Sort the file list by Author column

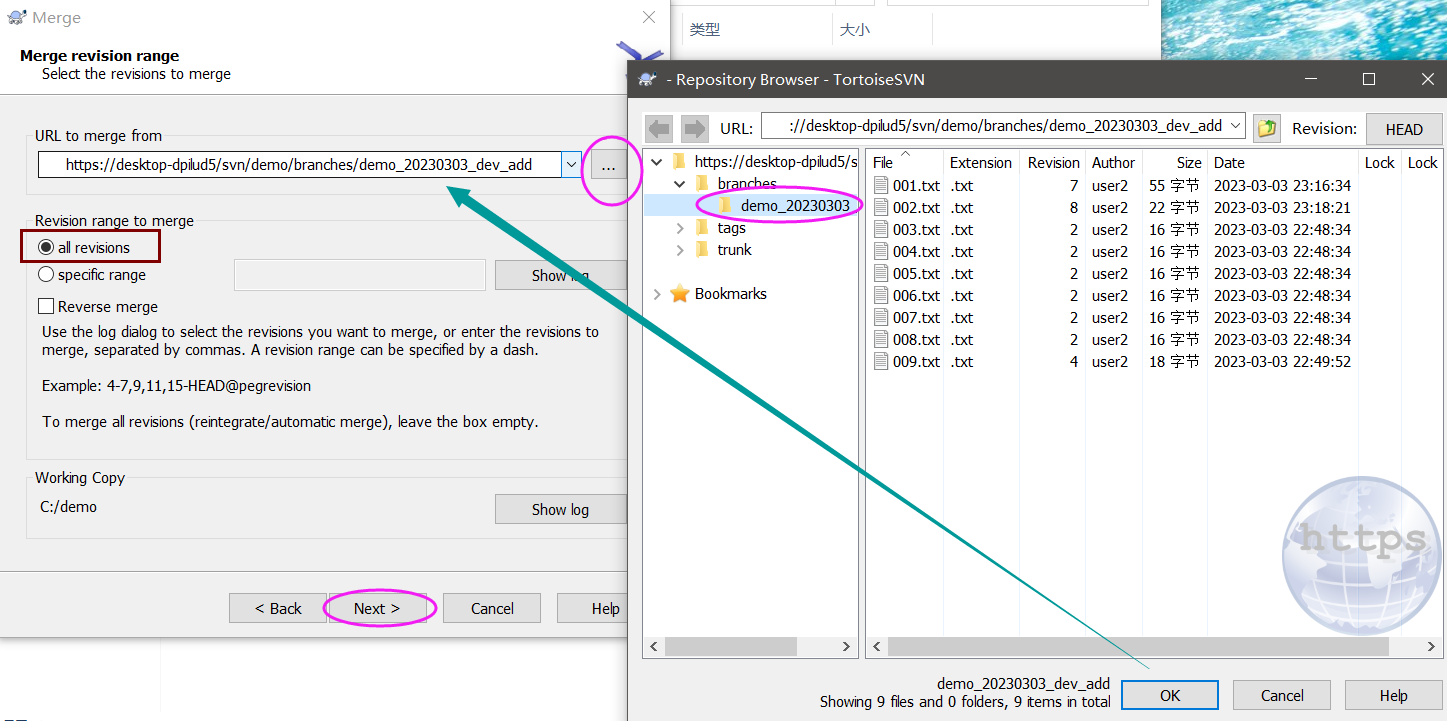(x=1113, y=163)
